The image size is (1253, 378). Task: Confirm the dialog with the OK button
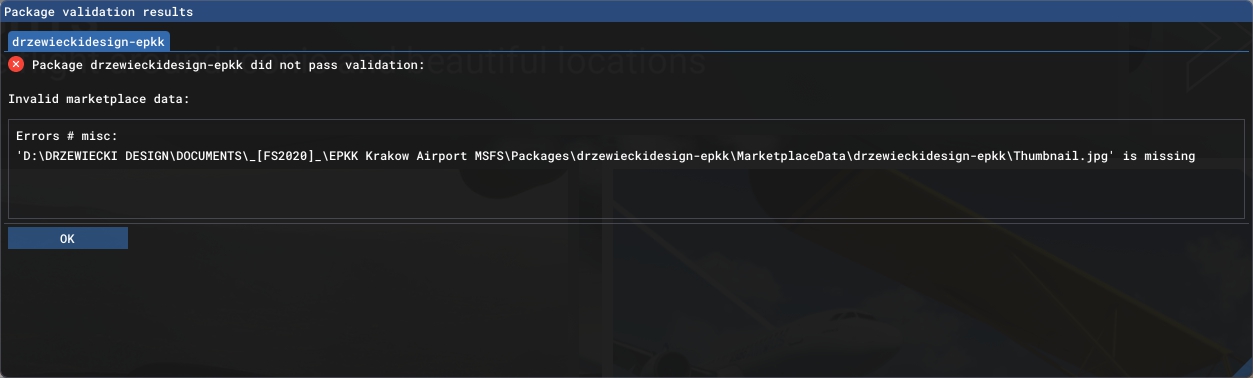[68, 238]
